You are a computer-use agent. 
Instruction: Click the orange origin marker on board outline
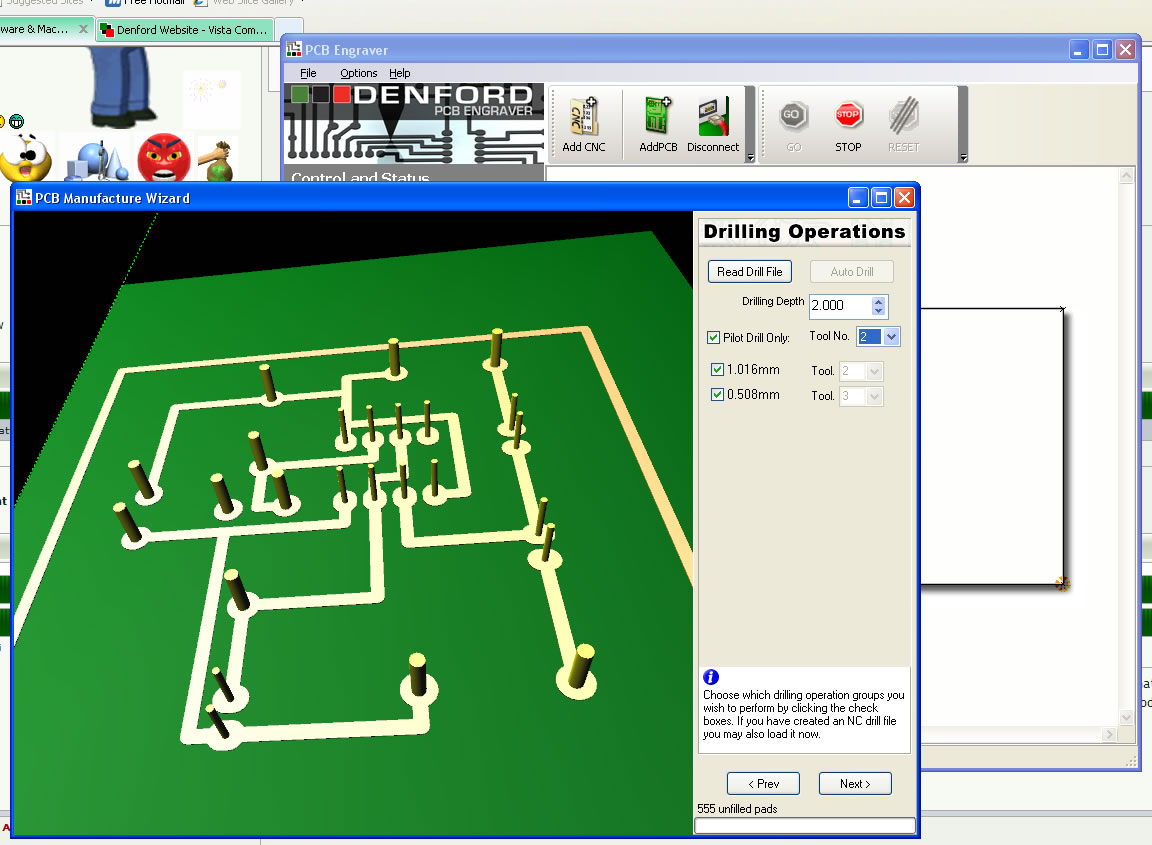(x=1062, y=583)
